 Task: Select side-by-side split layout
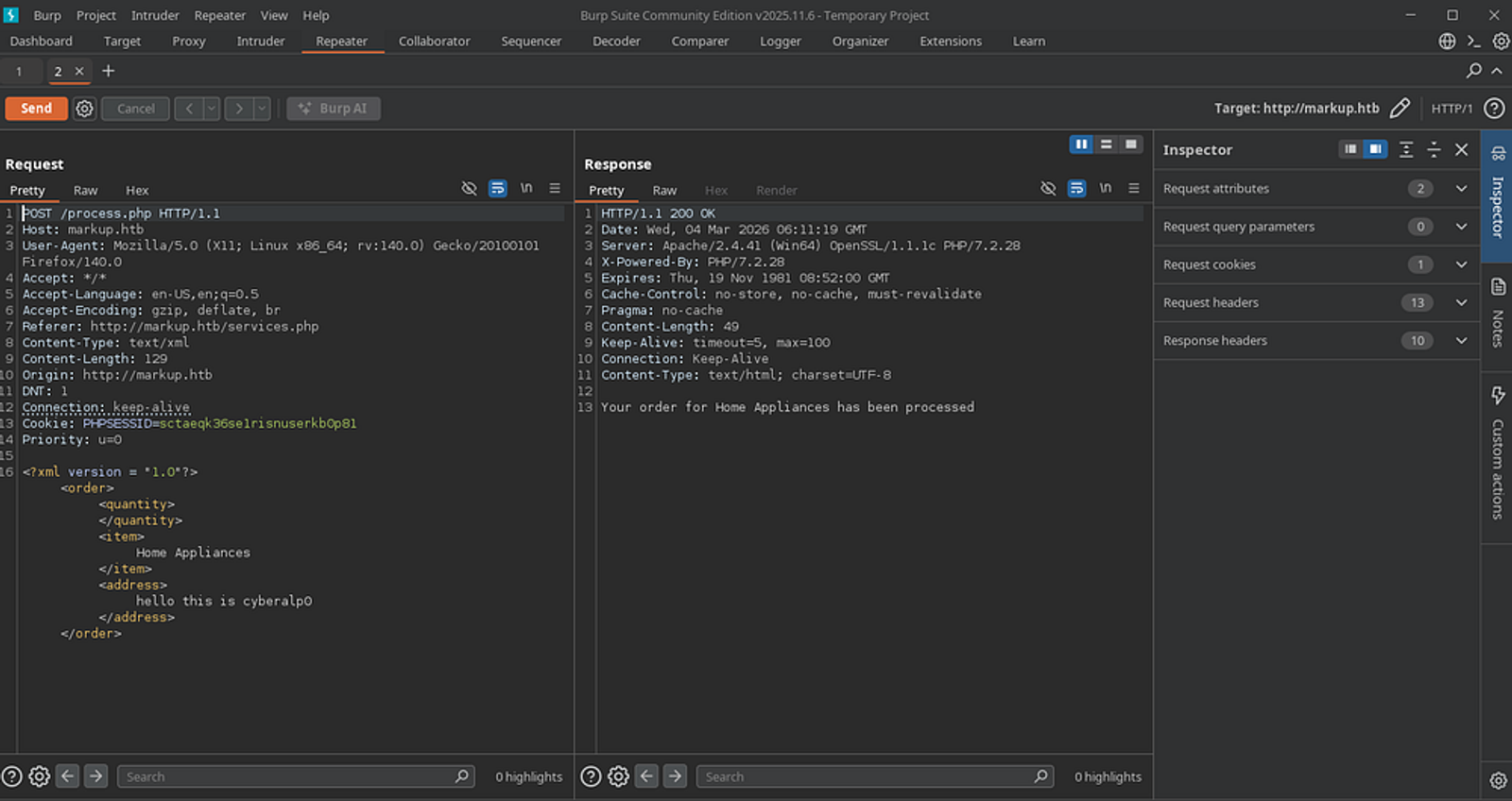pyautogui.click(x=1081, y=145)
